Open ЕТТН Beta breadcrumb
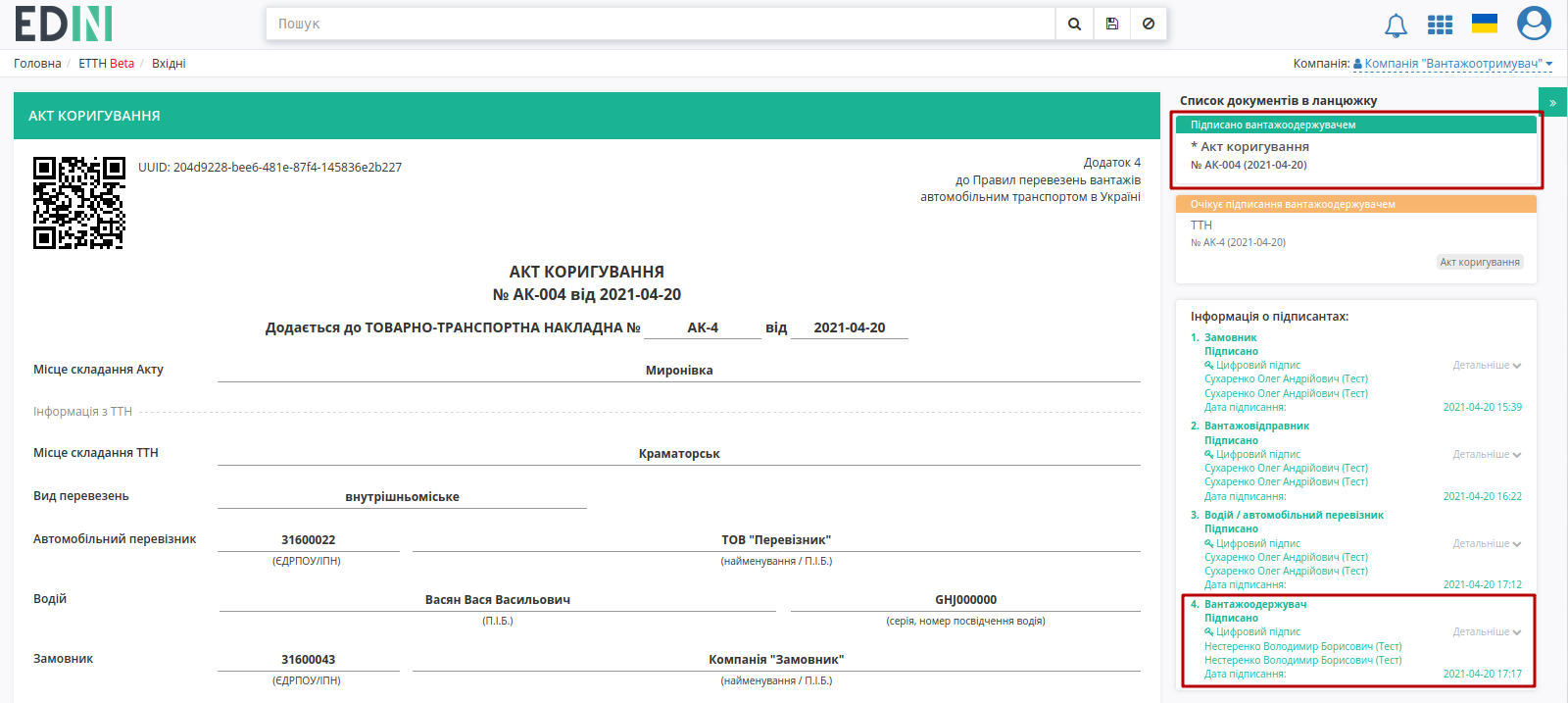 [x=106, y=64]
